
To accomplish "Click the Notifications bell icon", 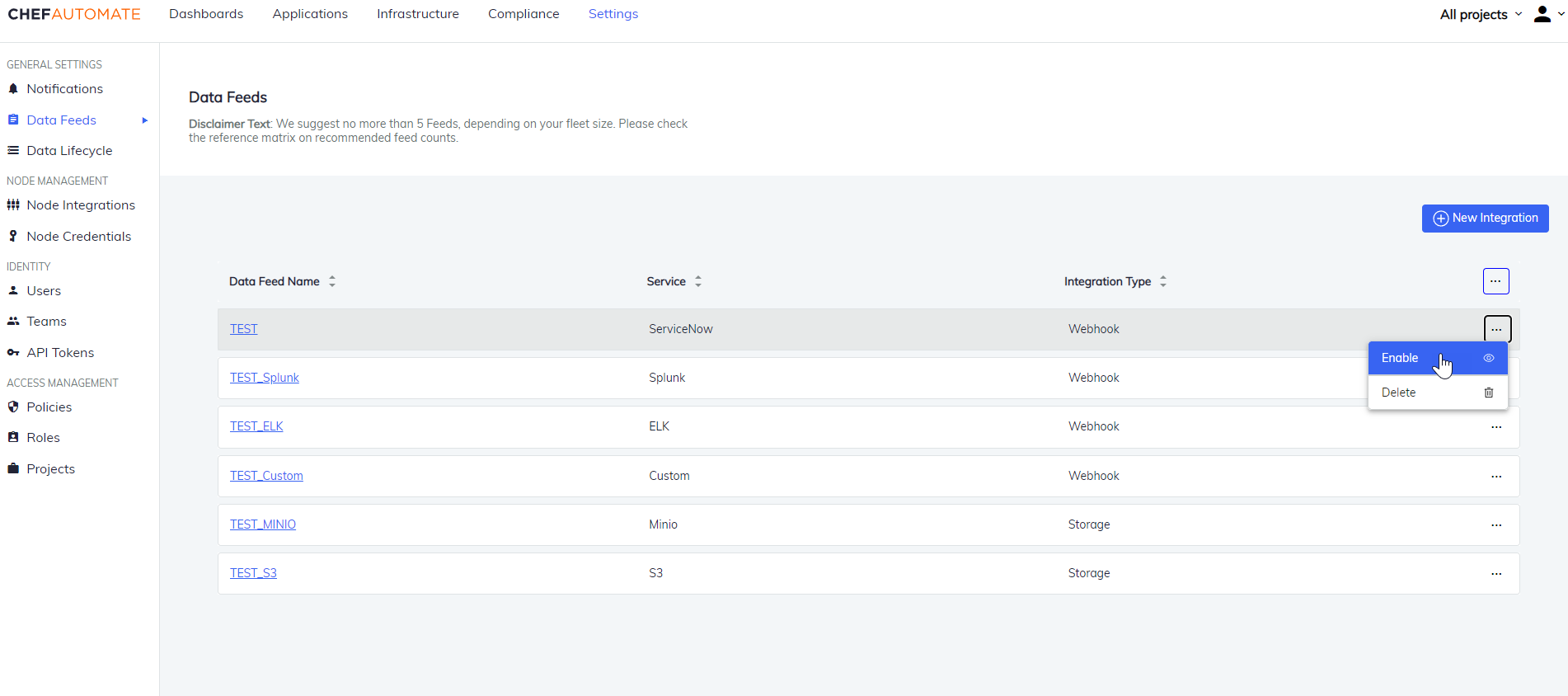I will click(13, 89).
